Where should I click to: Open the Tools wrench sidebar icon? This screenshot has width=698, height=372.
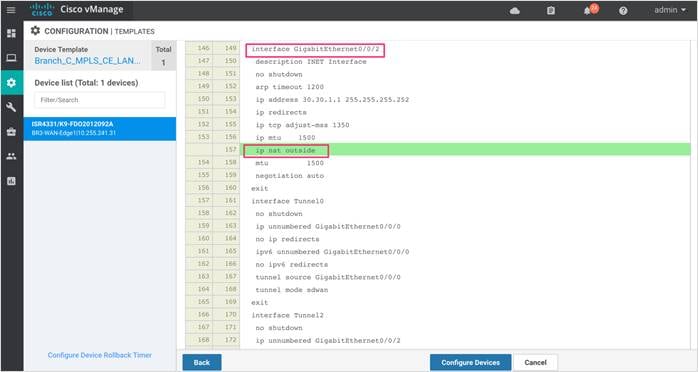(12, 107)
